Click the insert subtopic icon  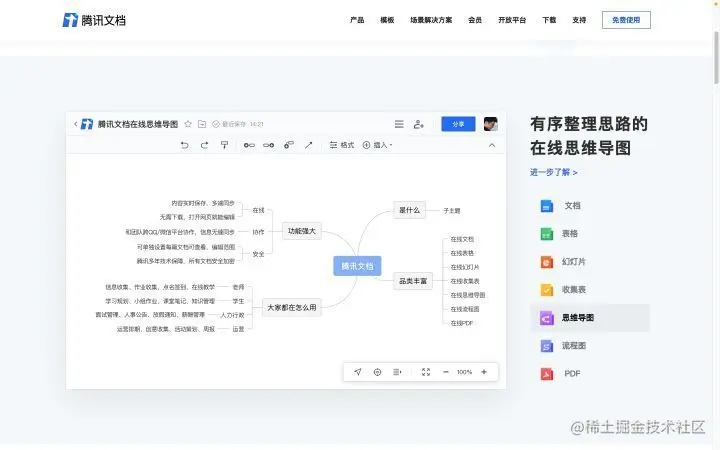tap(269, 145)
